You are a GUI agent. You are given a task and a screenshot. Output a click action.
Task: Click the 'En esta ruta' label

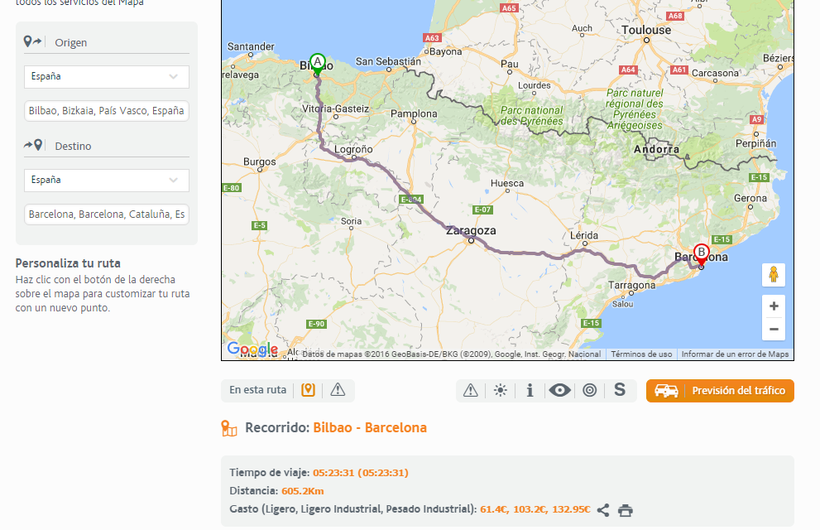258,390
